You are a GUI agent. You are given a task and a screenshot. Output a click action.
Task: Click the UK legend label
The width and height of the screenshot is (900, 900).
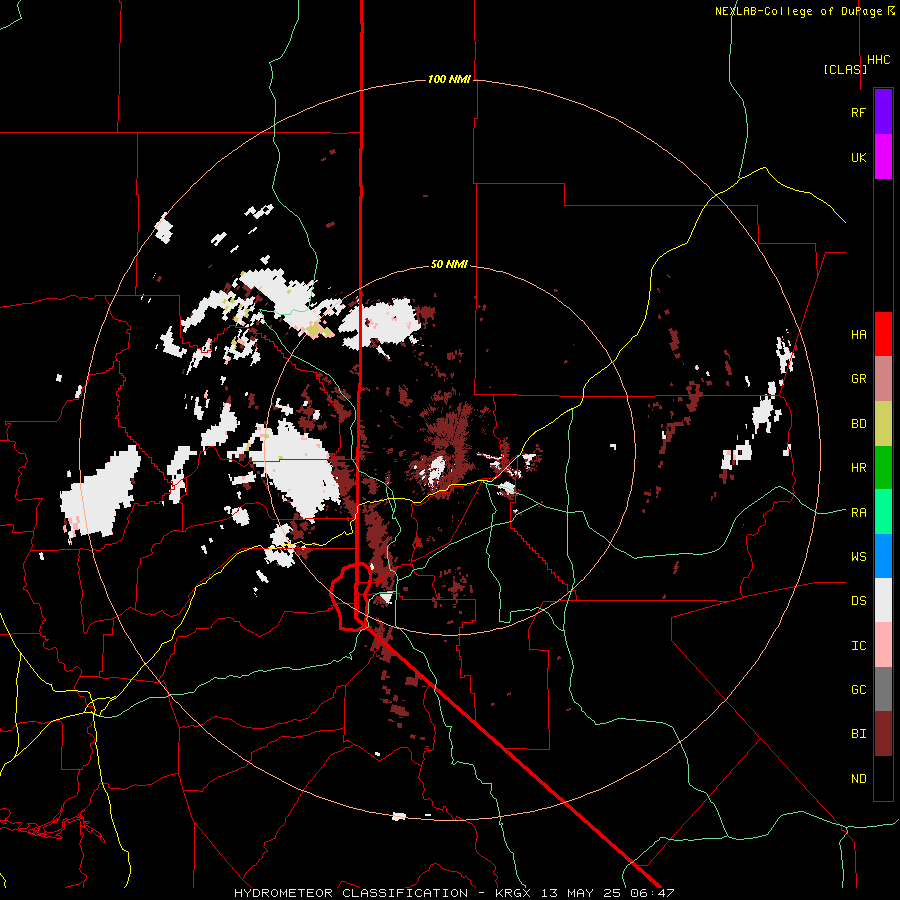pos(858,157)
